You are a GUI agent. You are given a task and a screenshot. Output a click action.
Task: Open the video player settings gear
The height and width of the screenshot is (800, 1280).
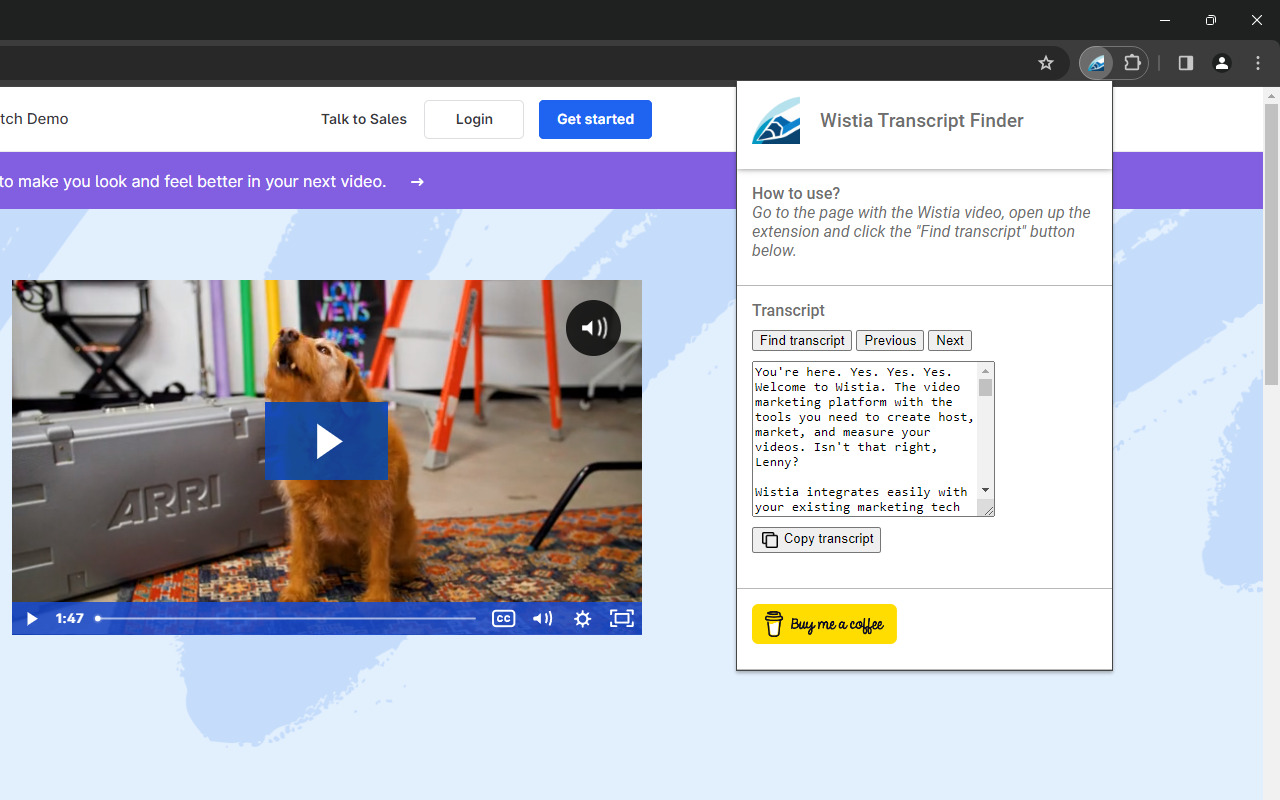coord(582,618)
